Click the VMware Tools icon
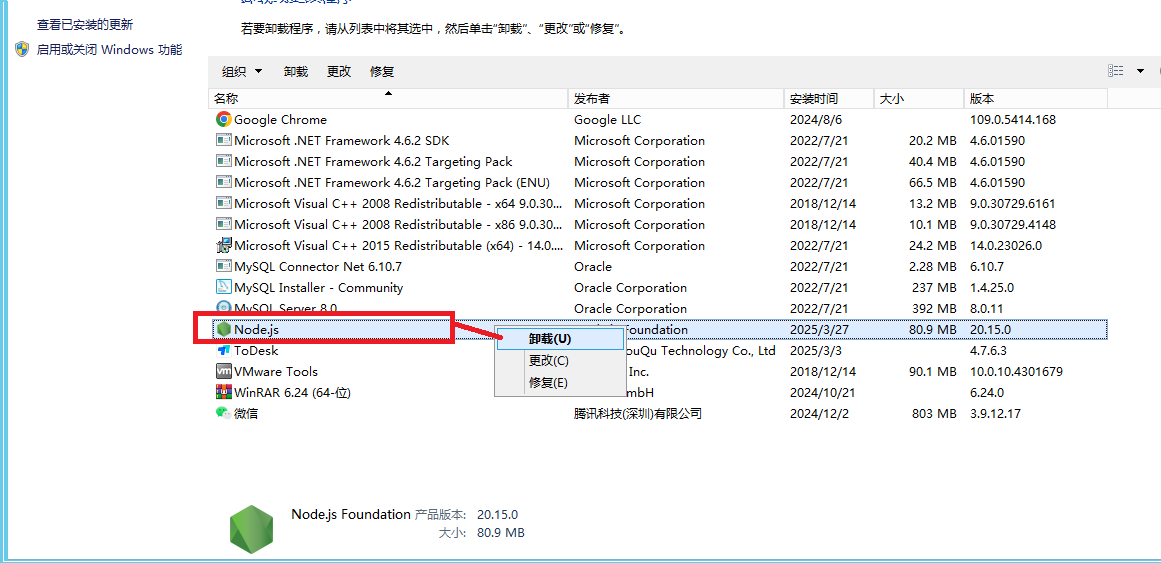This screenshot has width=1161, height=563. point(224,371)
